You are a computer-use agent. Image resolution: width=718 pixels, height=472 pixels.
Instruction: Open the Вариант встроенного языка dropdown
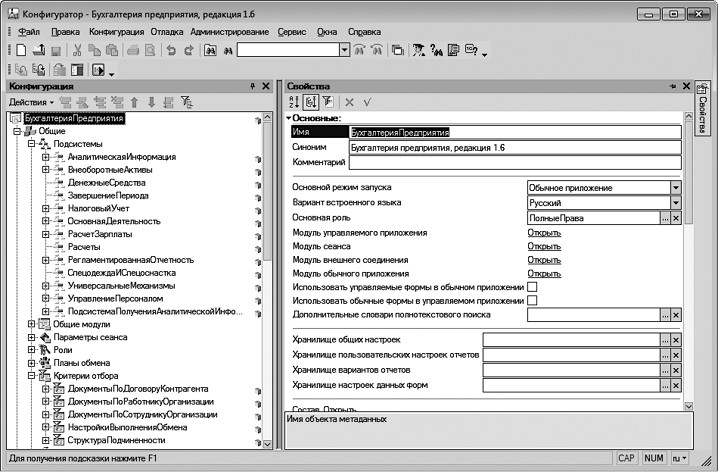(676, 202)
